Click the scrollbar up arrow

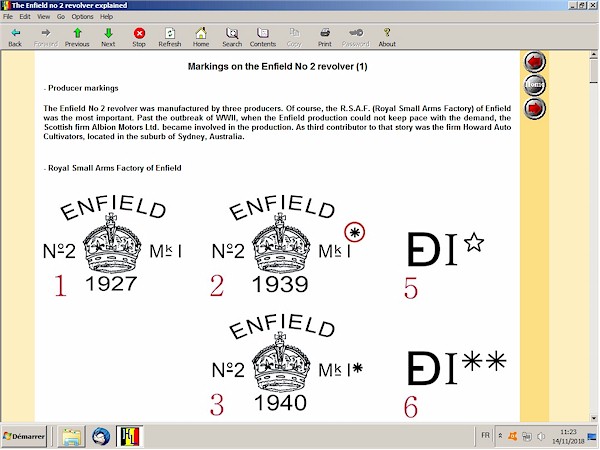[x=593, y=55]
